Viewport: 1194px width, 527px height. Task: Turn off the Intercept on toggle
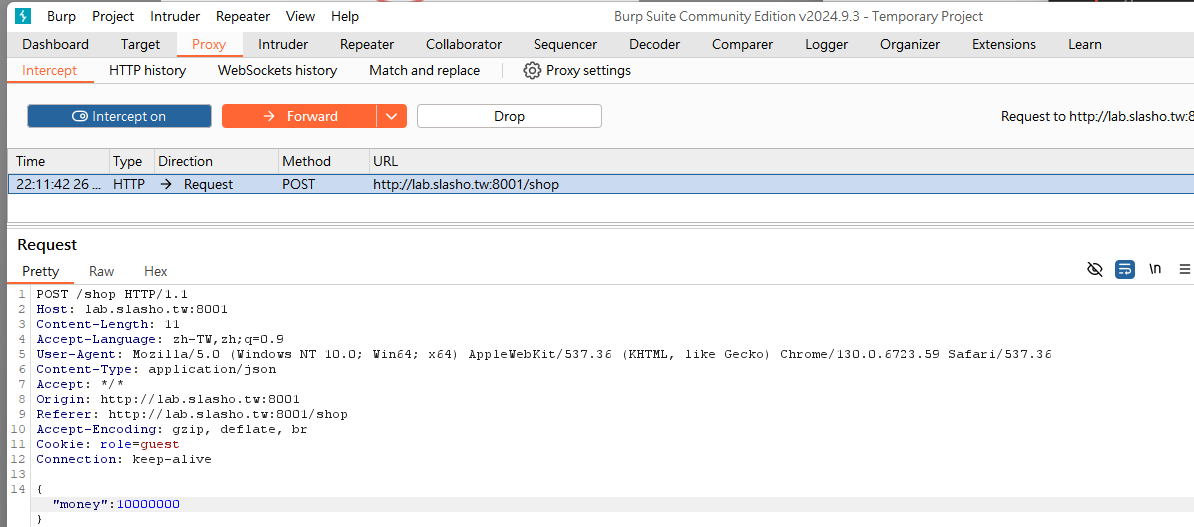(120, 117)
